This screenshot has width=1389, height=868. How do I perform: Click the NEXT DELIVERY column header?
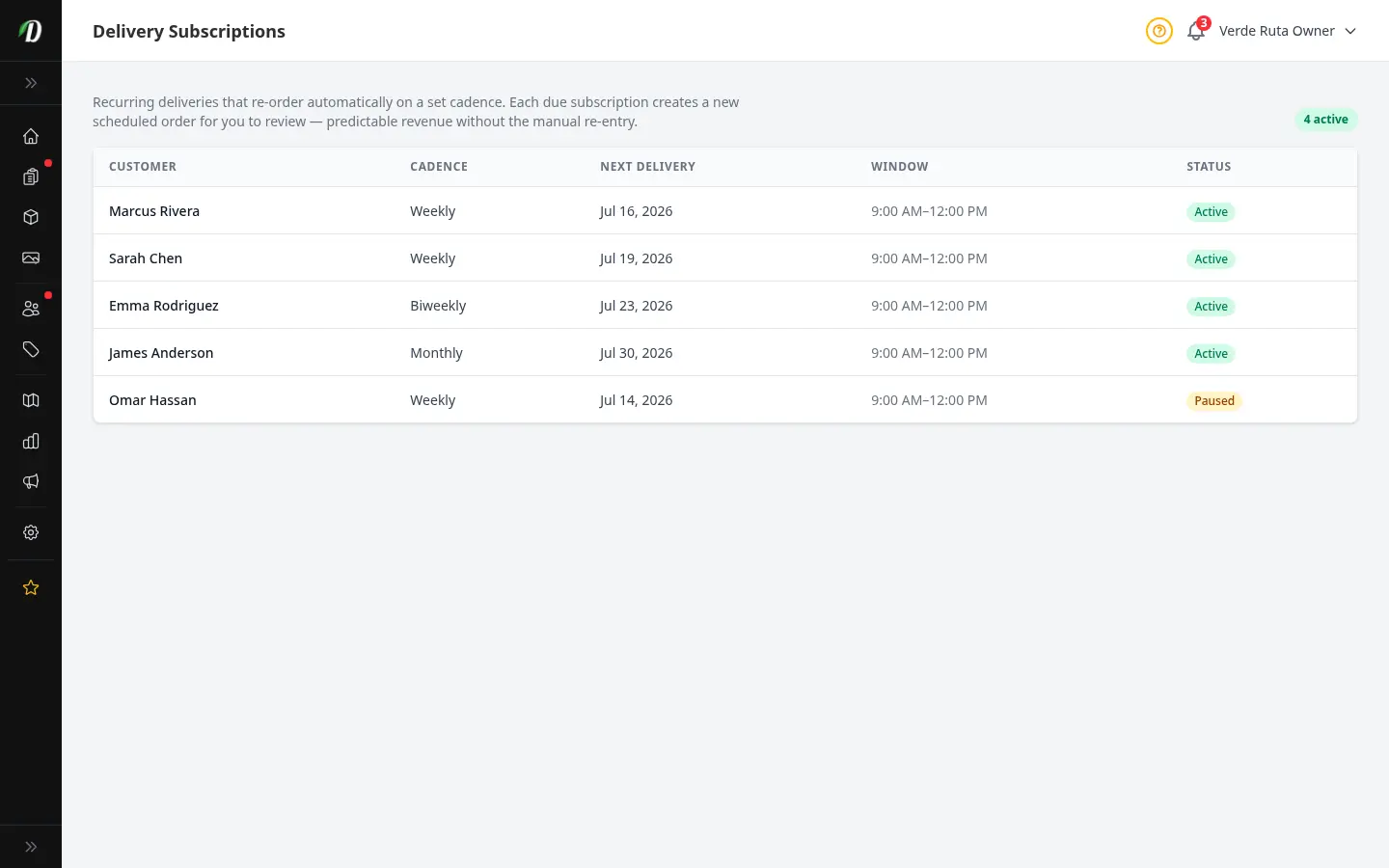[647, 167]
